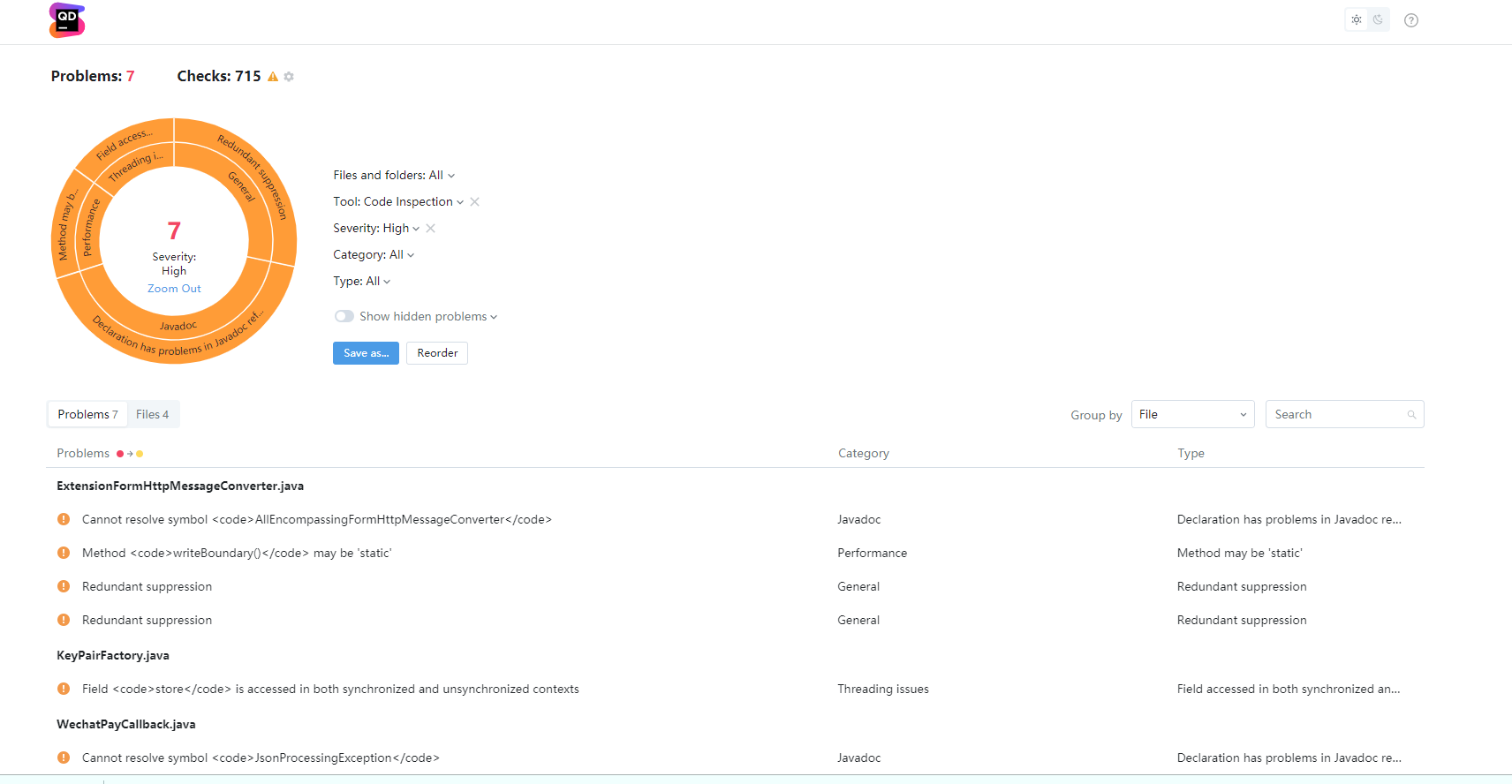Remove the Code Inspection tool filter
The width and height of the screenshot is (1512, 784).
pyautogui.click(x=475, y=202)
